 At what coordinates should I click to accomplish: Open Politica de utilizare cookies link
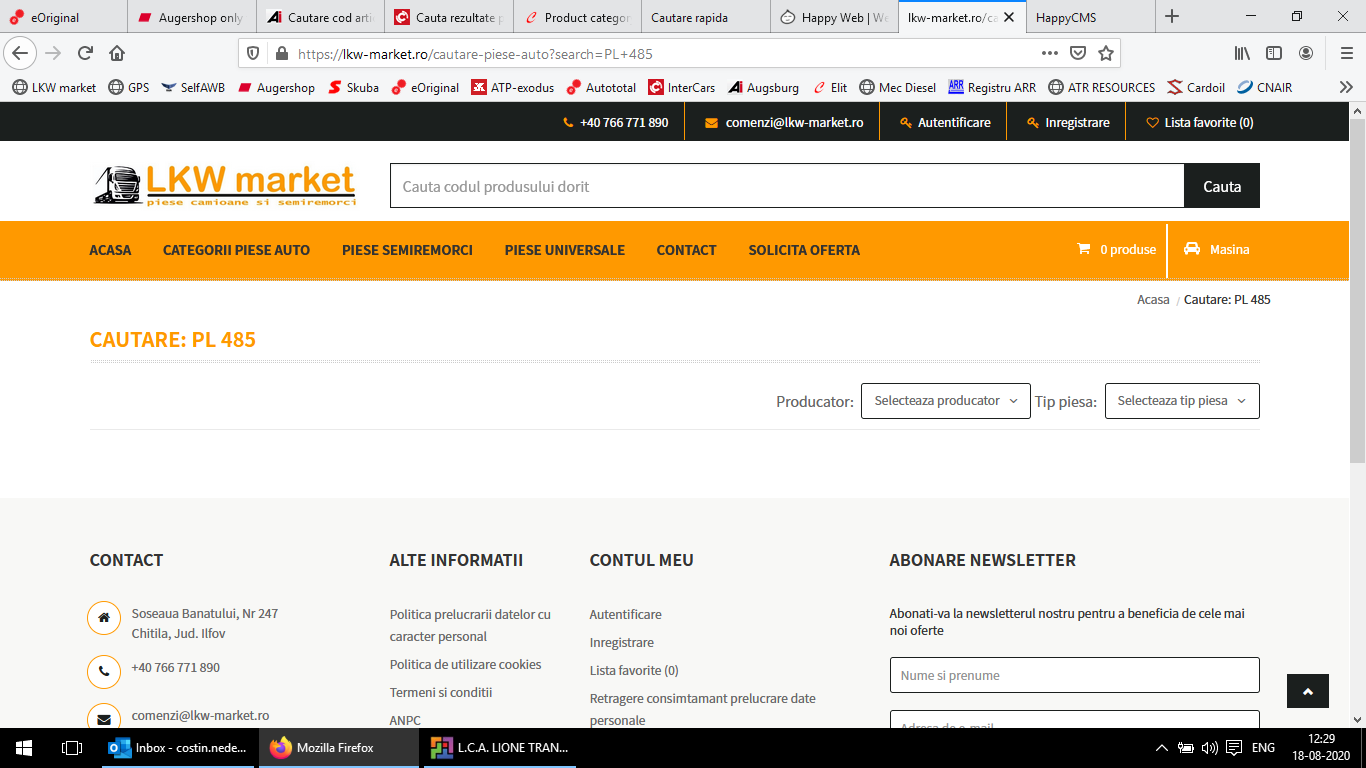[466, 665]
